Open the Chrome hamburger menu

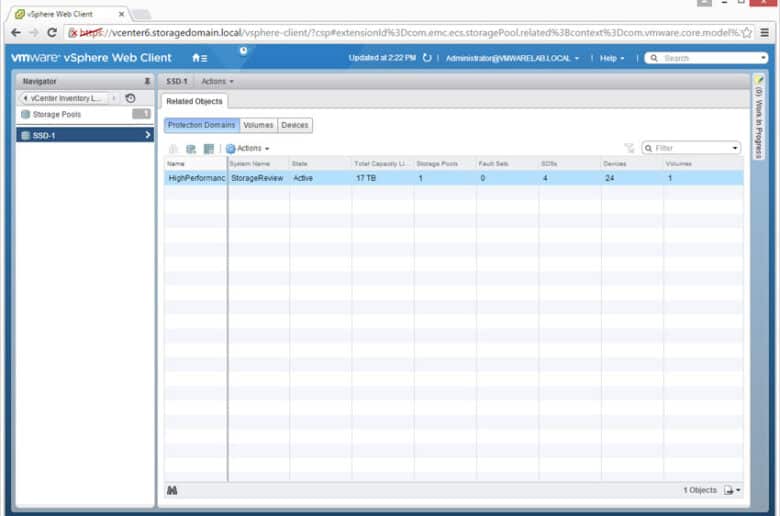point(765,33)
